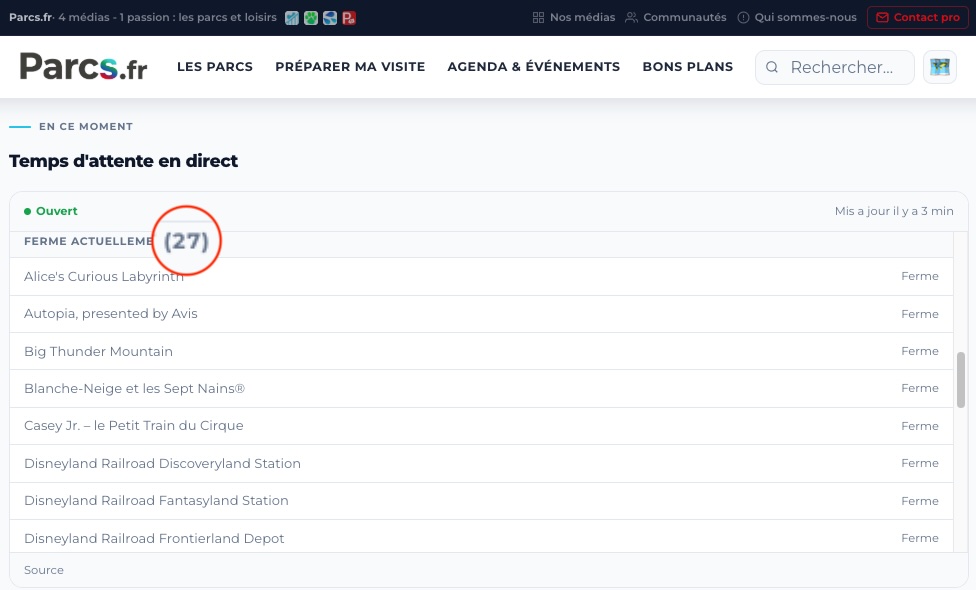The image size is (976, 590).
Task: Click the 'Mis a jour il y a 3 min' text
Action: coord(894,211)
